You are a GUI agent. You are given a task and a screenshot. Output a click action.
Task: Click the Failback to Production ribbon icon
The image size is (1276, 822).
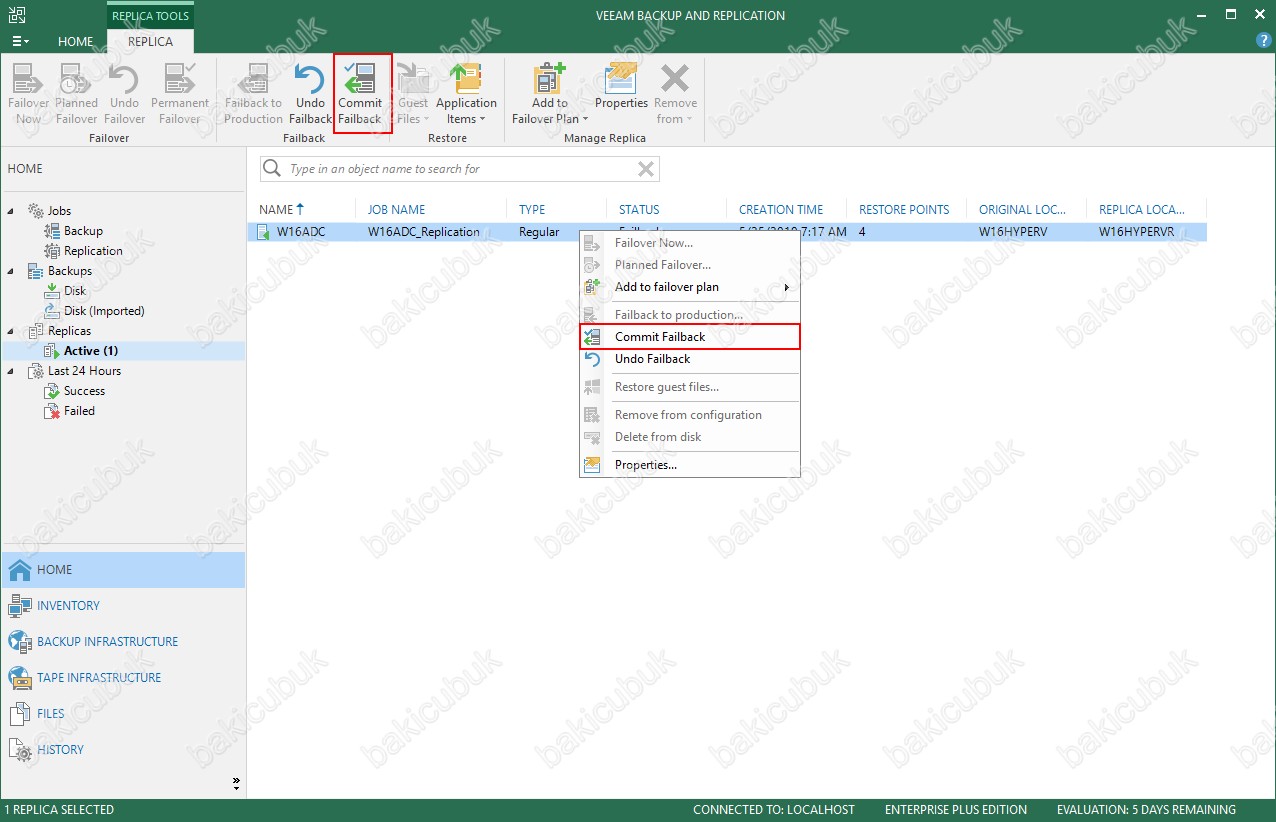[x=254, y=94]
